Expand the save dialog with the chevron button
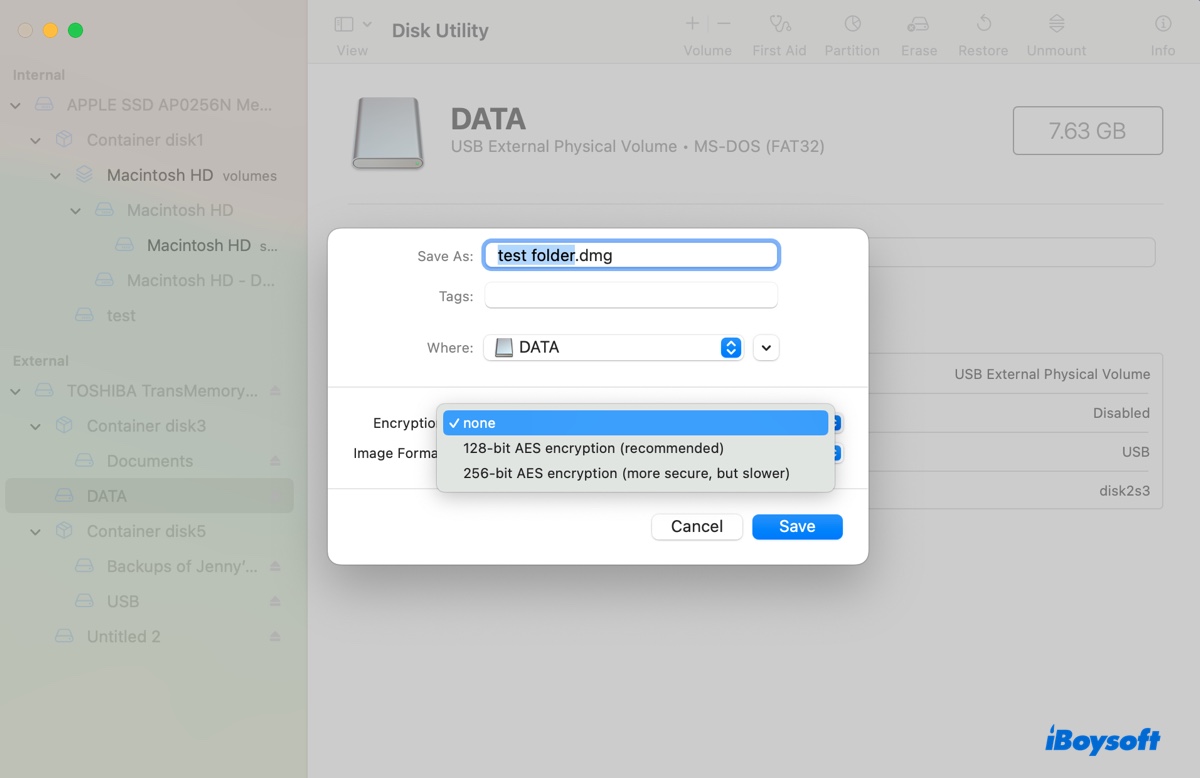 (766, 347)
